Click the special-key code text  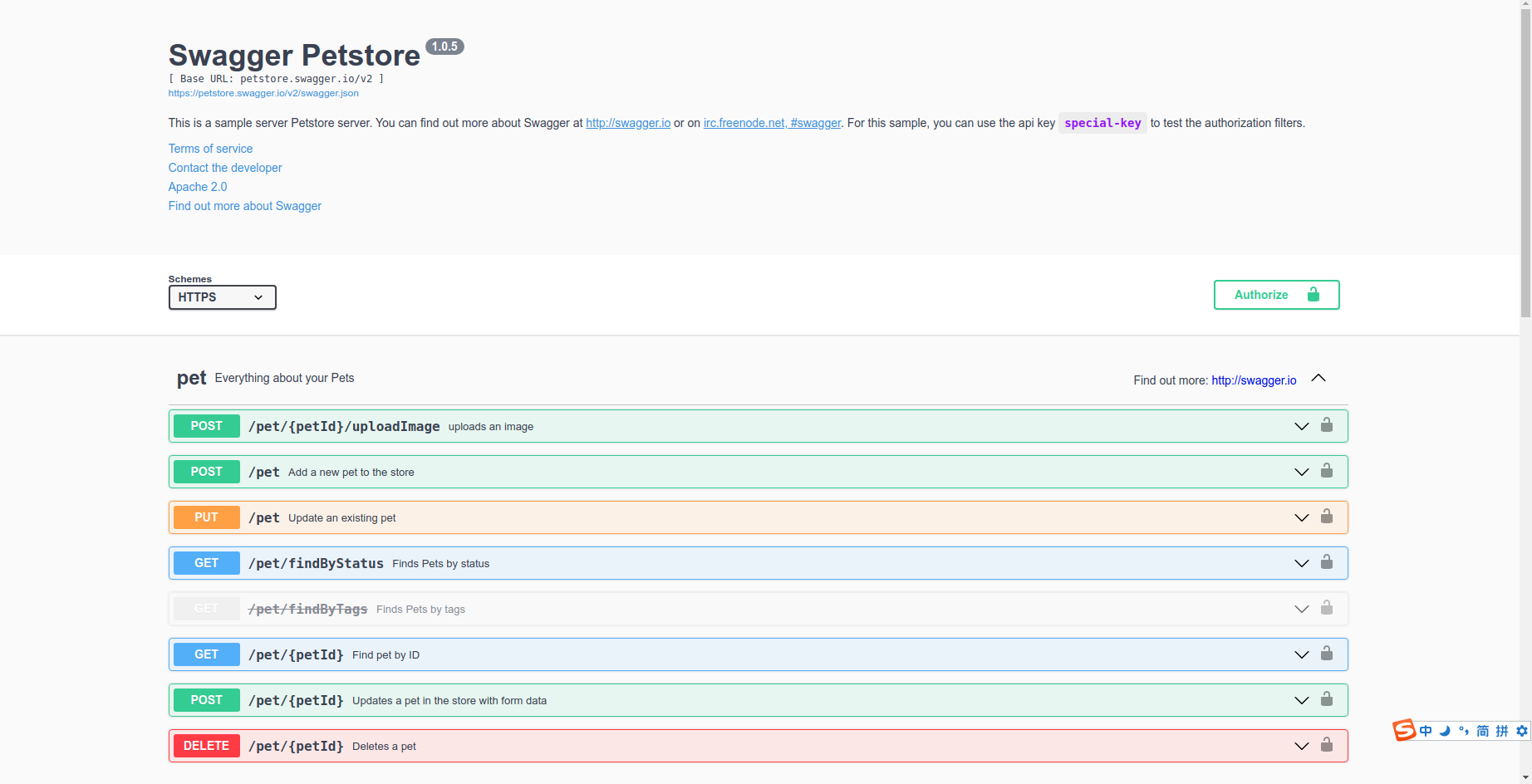(x=1102, y=123)
